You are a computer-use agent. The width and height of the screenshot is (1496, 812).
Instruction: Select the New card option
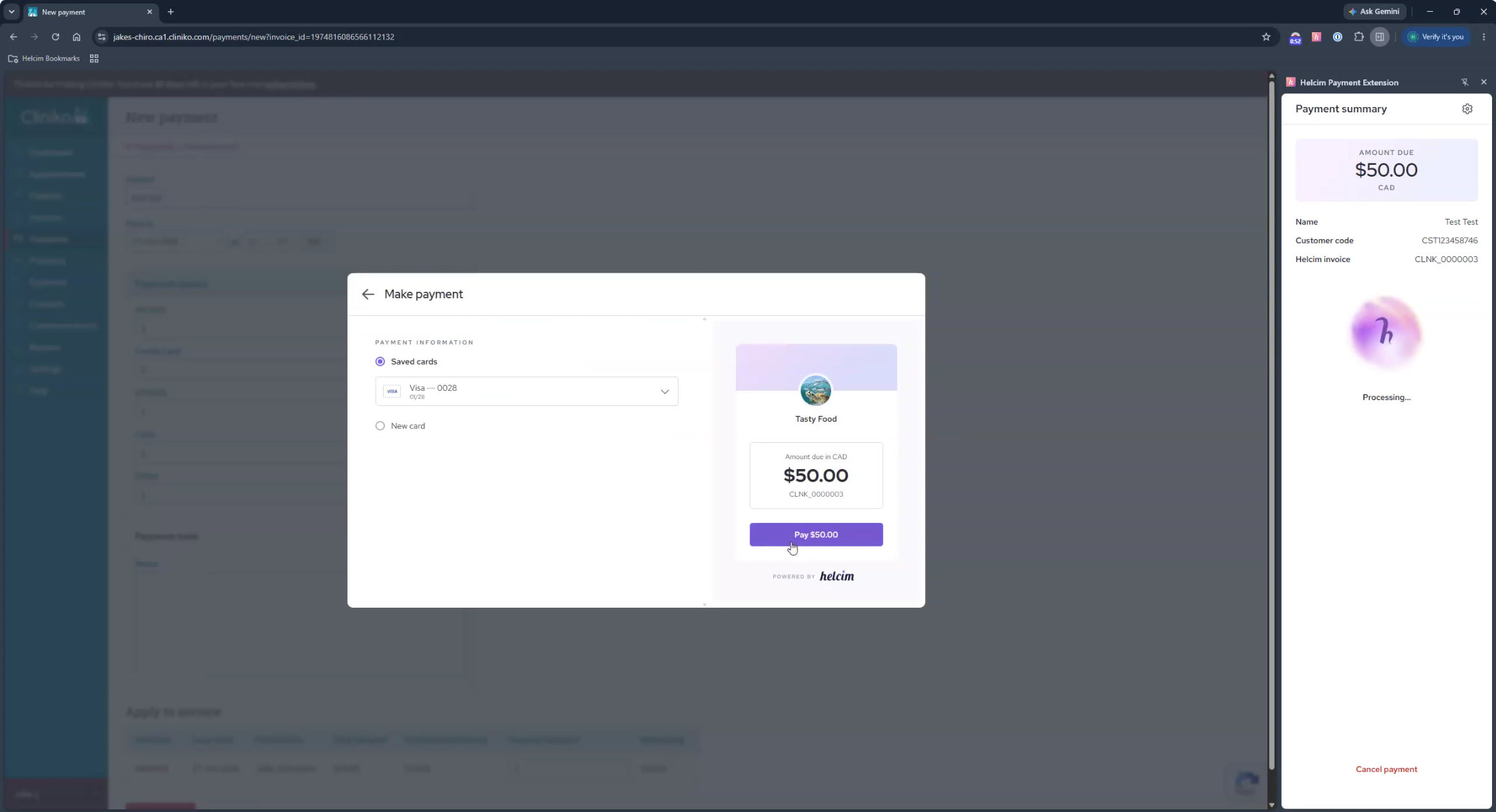point(380,426)
